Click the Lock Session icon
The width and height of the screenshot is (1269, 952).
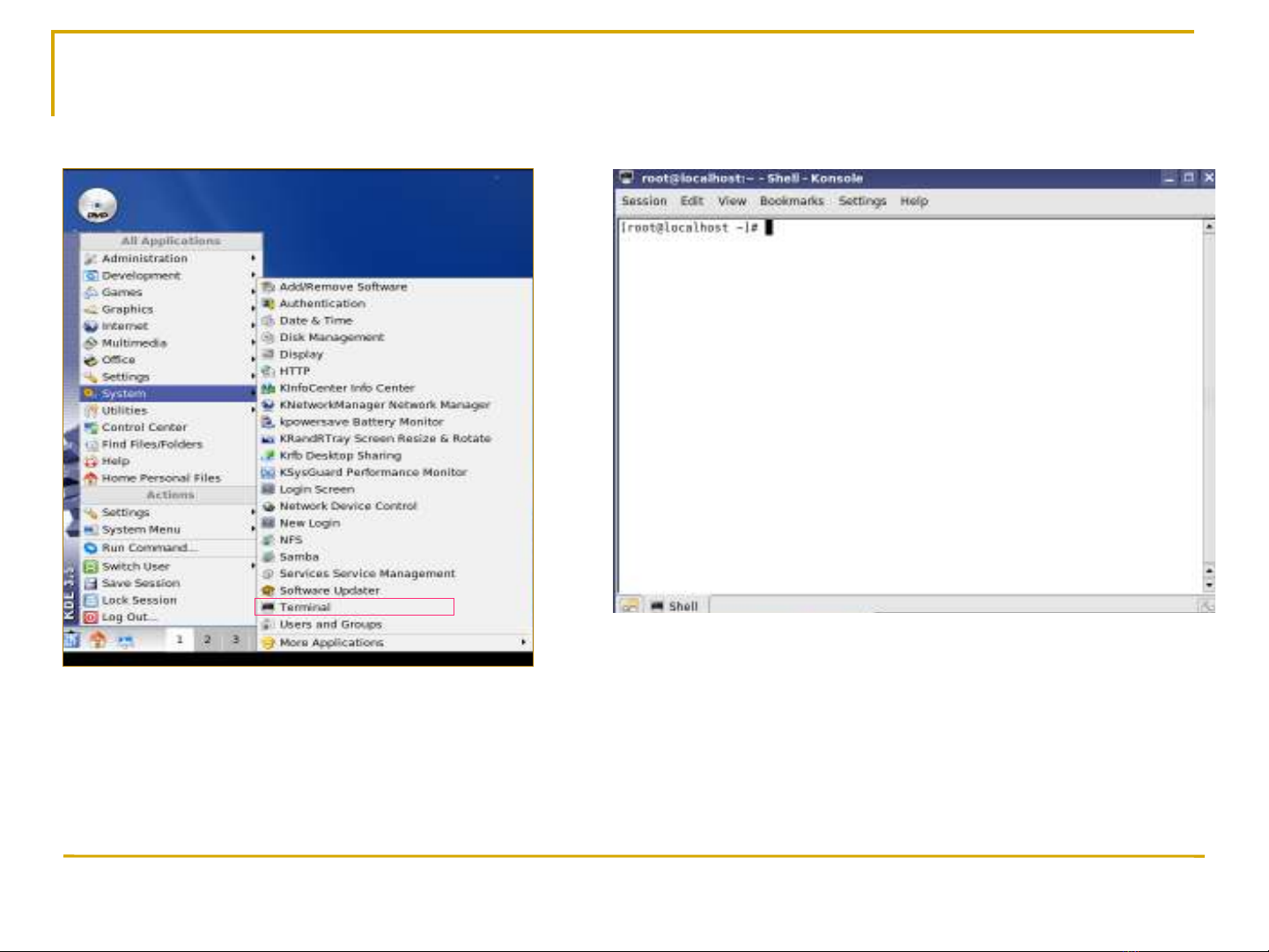pos(90,601)
